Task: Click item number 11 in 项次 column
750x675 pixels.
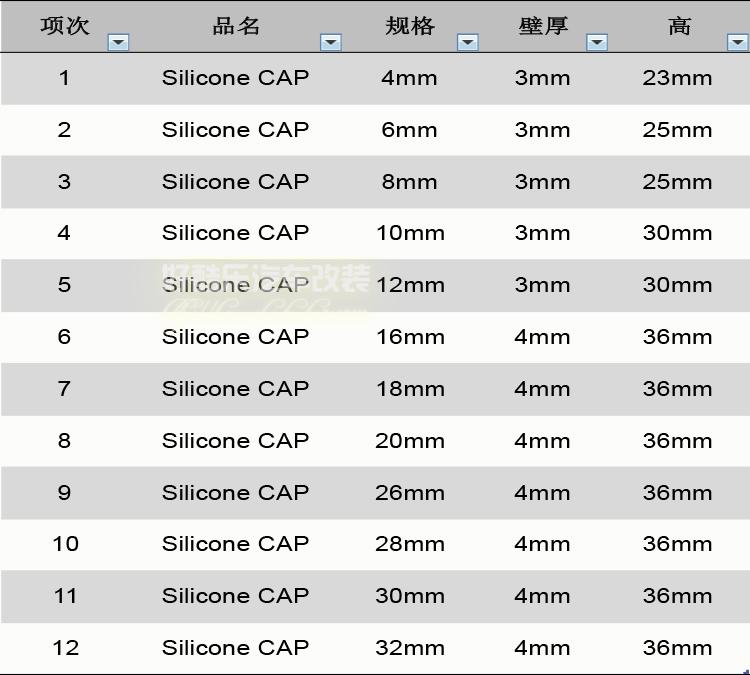Action: coord(65,596)
